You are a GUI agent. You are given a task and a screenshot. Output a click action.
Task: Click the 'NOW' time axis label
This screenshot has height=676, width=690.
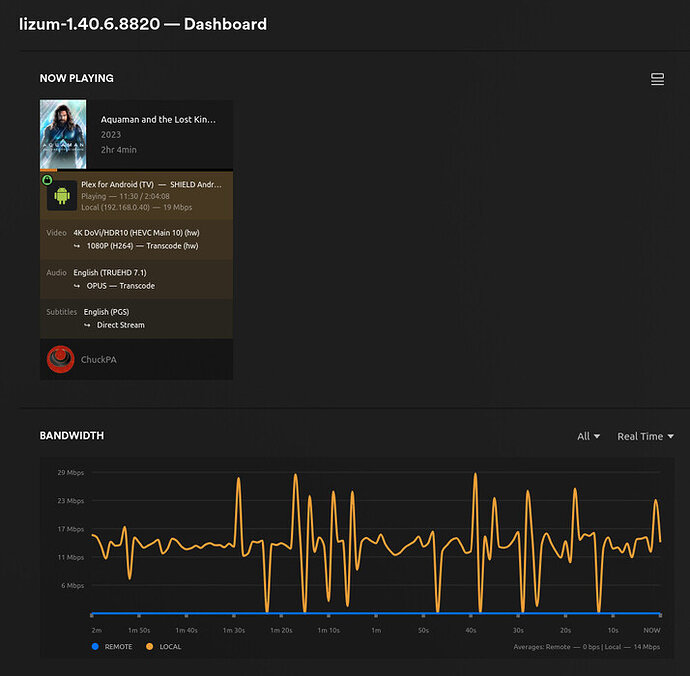pyautogui.click(x=652, y=630)
